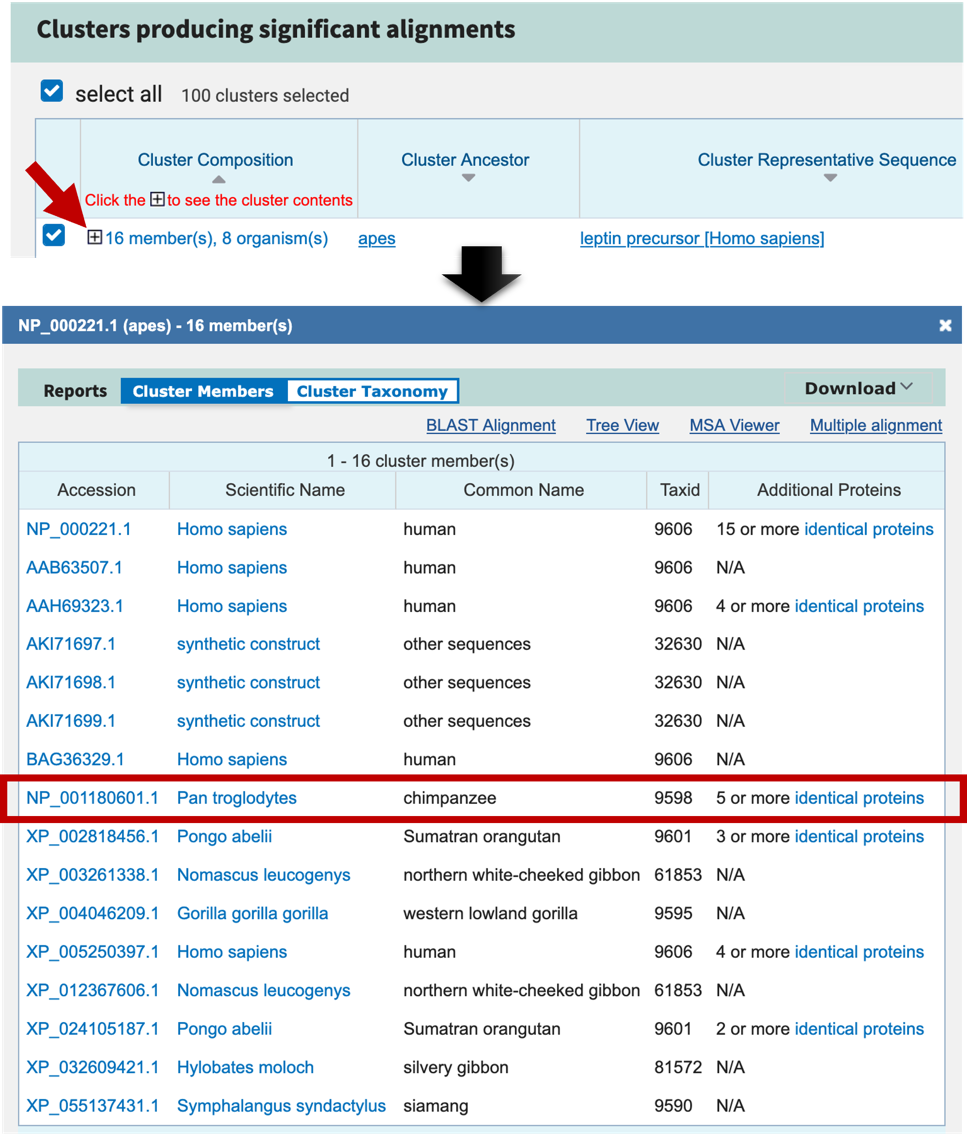Open the apes cluster ancestor link
967x1135 pixels.
377,239
